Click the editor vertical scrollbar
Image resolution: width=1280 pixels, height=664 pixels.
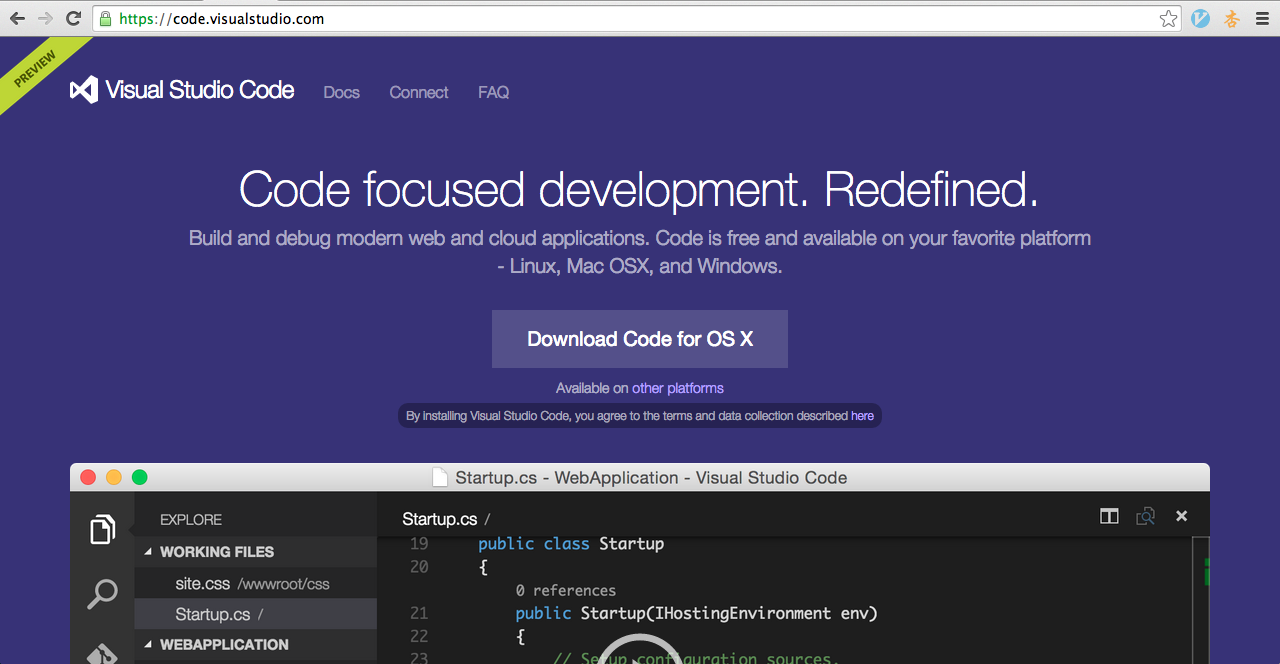[1201, 600]
